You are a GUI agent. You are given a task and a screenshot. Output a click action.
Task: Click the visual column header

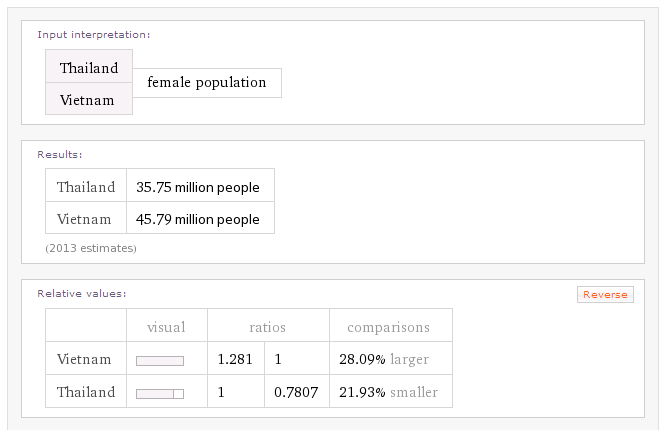coord(166,327)
